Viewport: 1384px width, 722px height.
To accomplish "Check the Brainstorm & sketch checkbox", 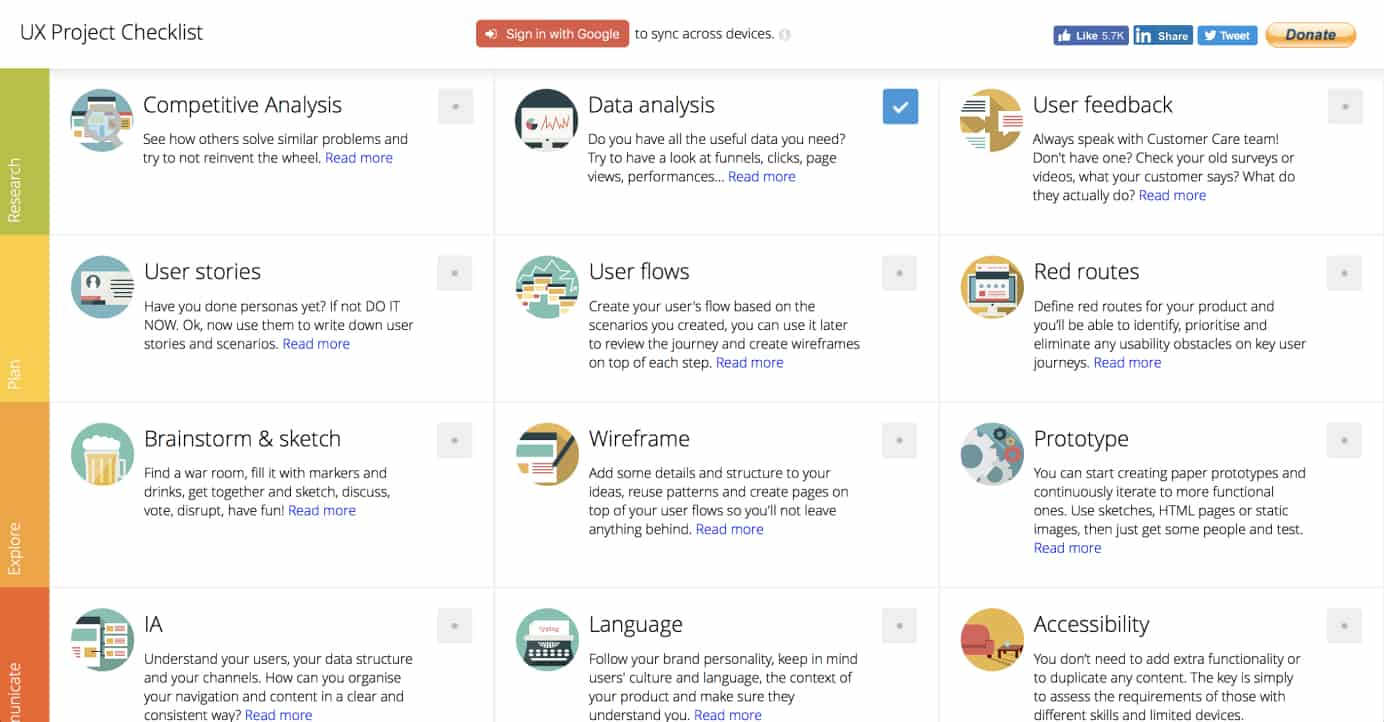I will tap(455, 440).
